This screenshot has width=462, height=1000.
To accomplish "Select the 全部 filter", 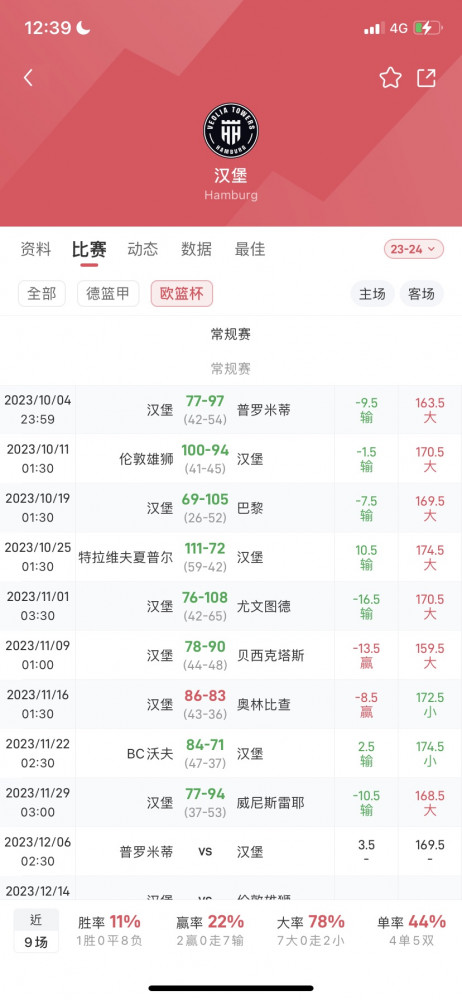I will coord(41,293).
